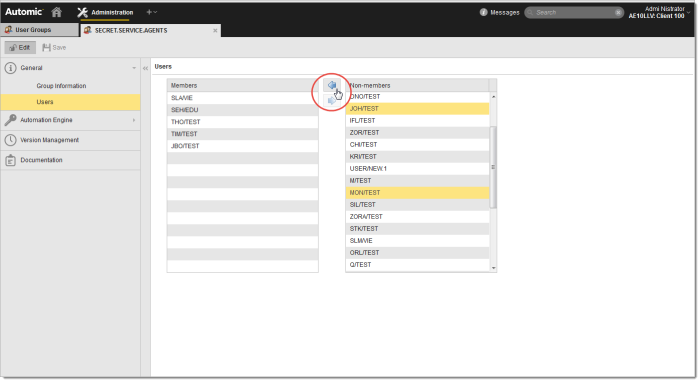Select non-member JOH/TEST

(417, 109)
